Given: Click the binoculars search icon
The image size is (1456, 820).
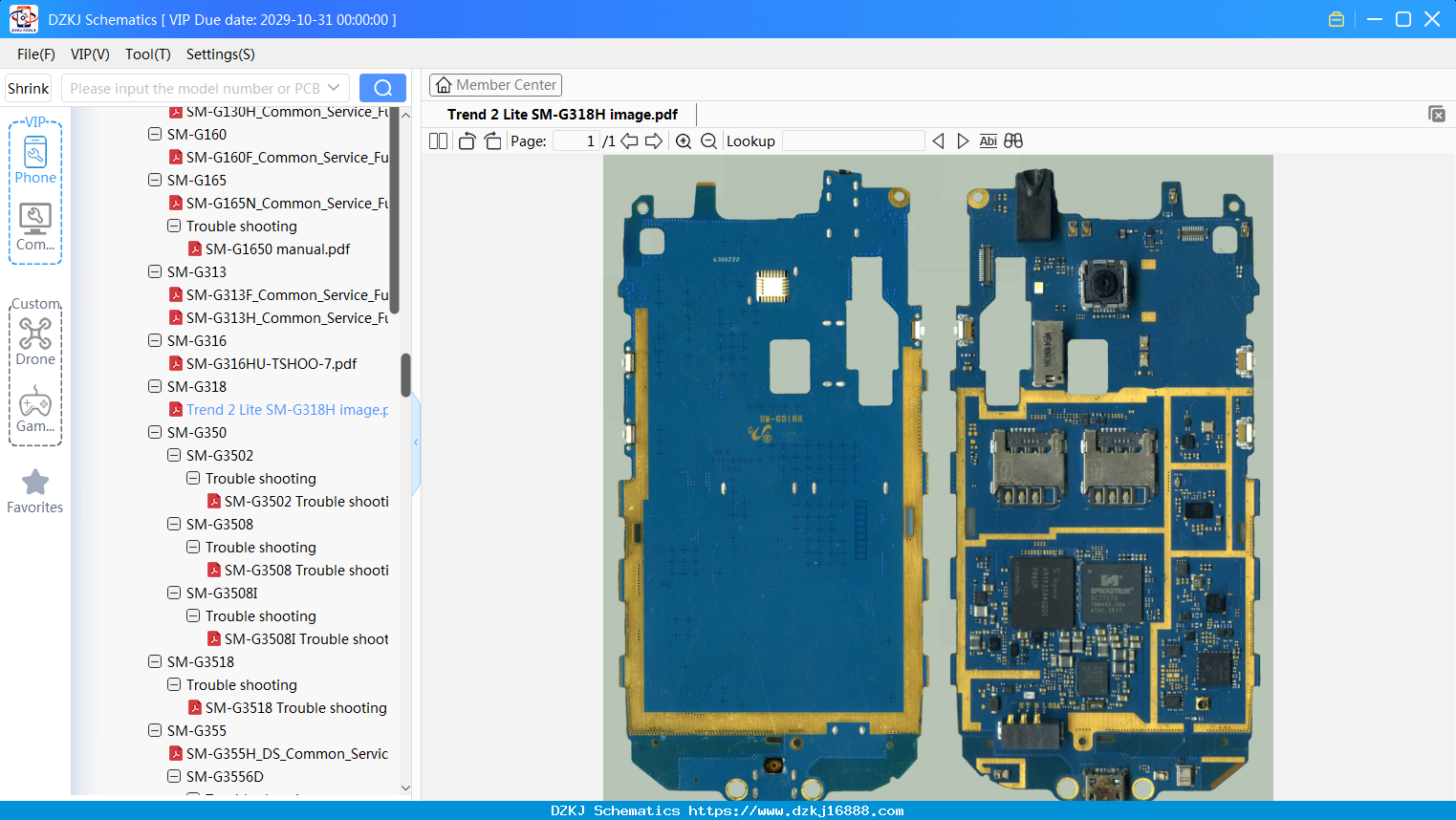Looking at the screenshot, I should pyautogui.click(x=1013, y=141).
